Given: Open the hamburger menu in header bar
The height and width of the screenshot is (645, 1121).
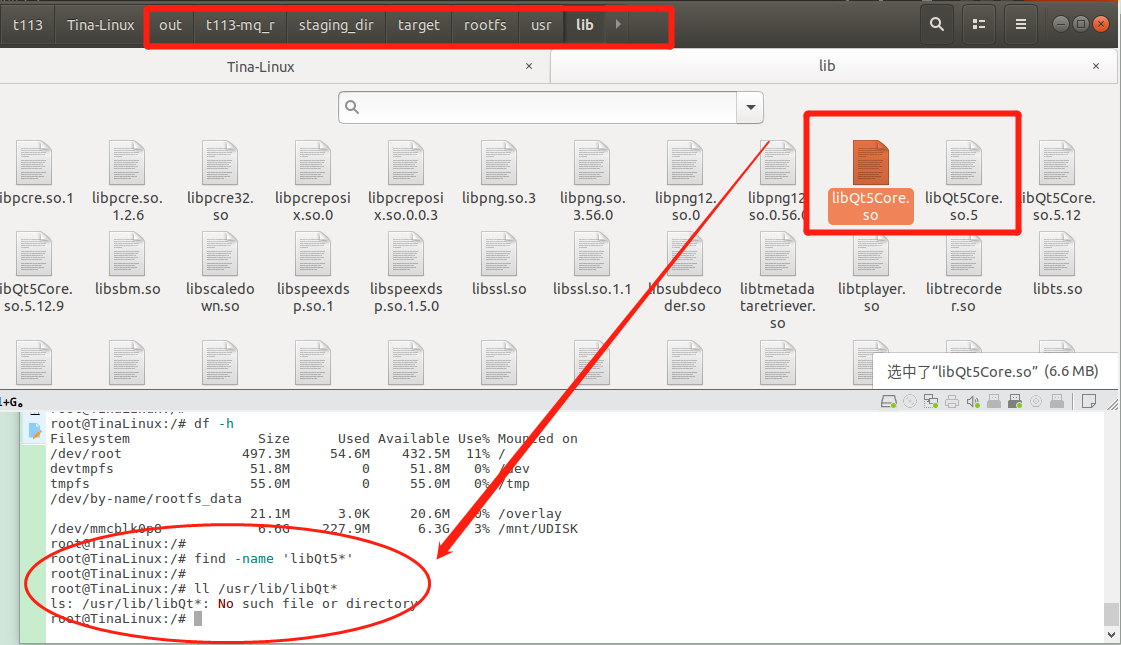Looking at the screenshot, I should 1021,24.
